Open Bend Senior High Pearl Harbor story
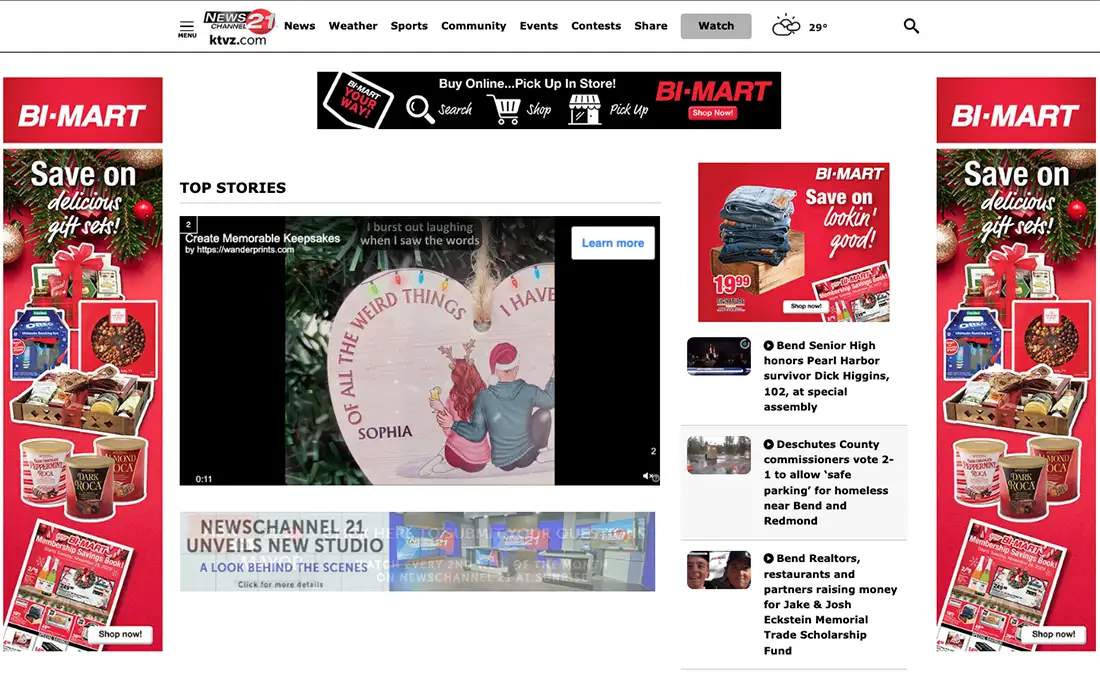The image size is (1100, 680). point(826,376)
